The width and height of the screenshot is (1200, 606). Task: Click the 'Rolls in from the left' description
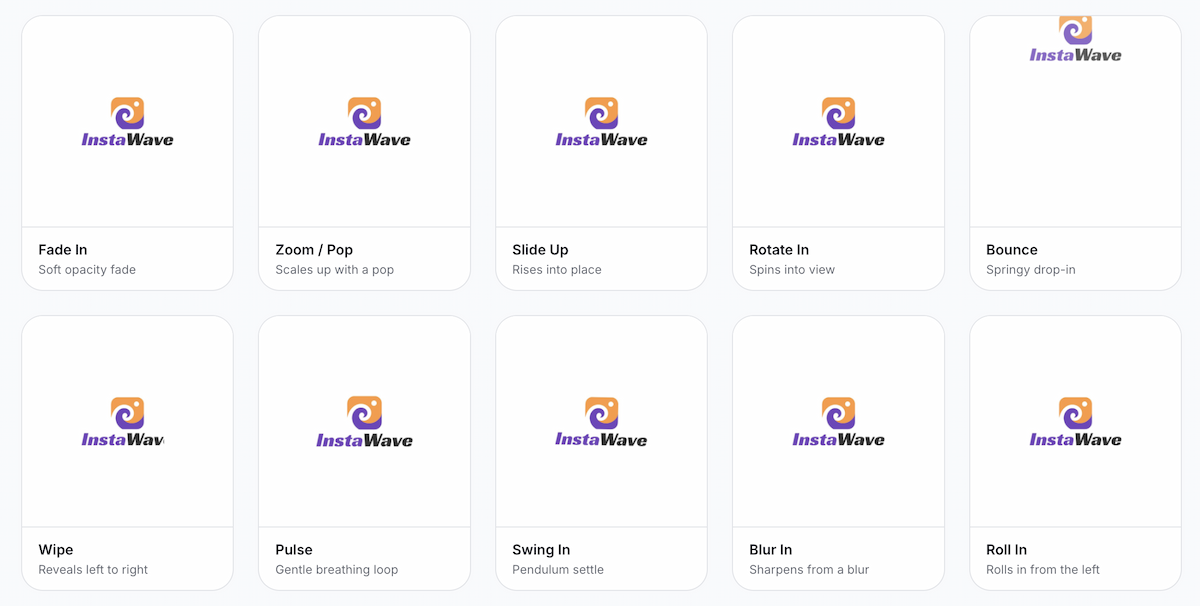coord(1043,570)
